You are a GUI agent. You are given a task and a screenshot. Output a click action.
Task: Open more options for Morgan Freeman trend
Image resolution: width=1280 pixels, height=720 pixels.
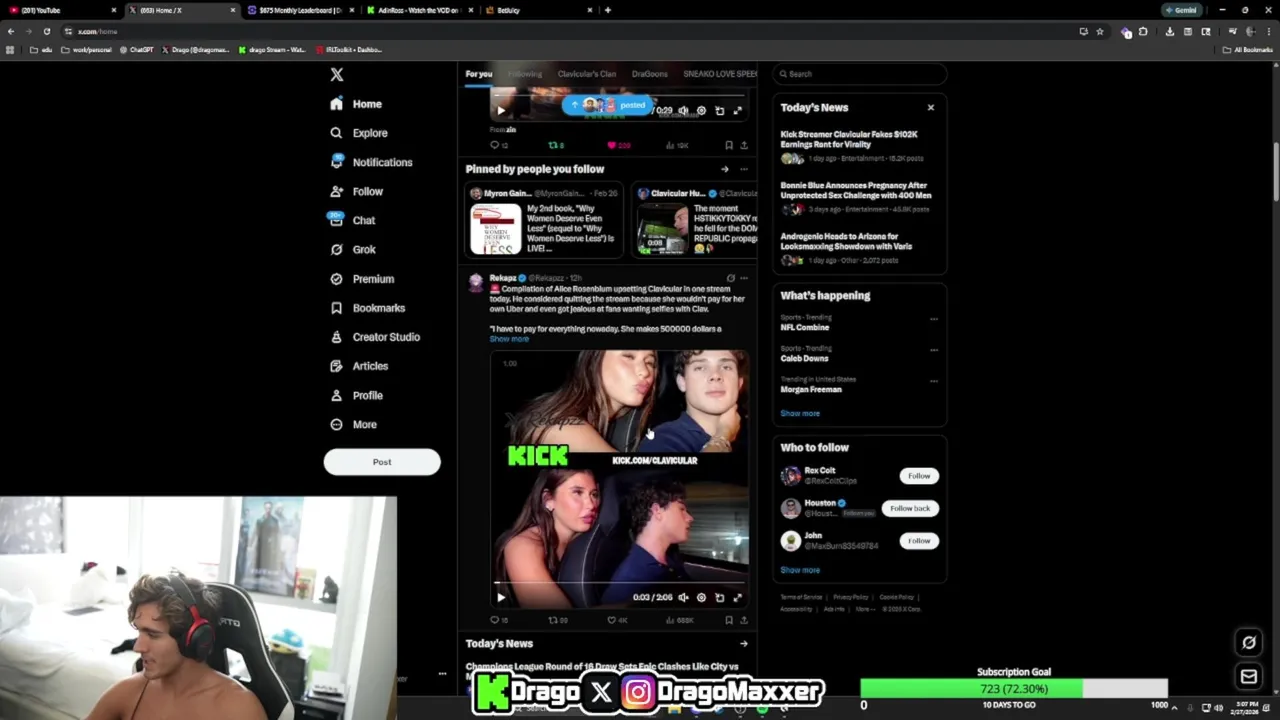coord(934,381)
